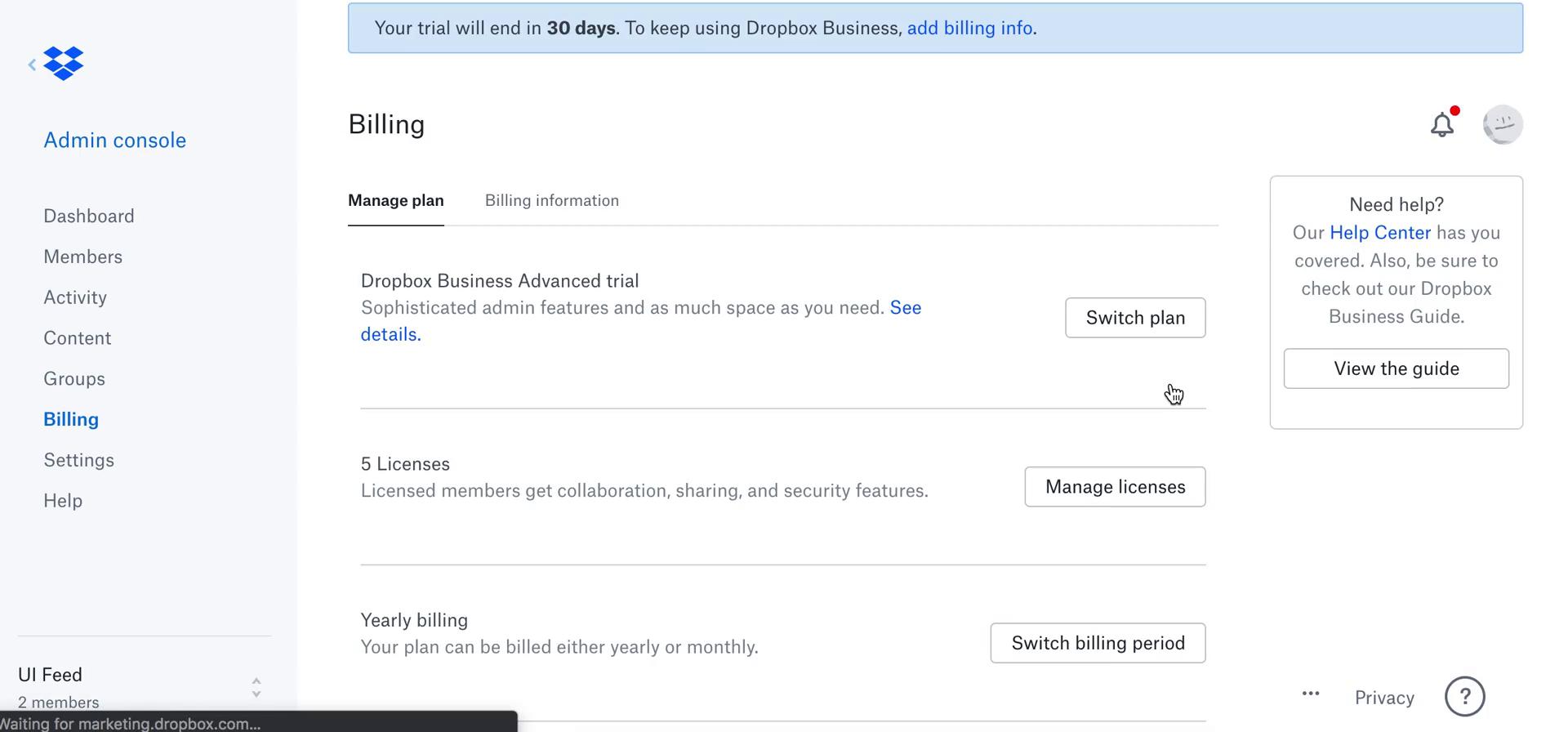
Task: Click the Dropbox logo icon
Action: [64, 63]
